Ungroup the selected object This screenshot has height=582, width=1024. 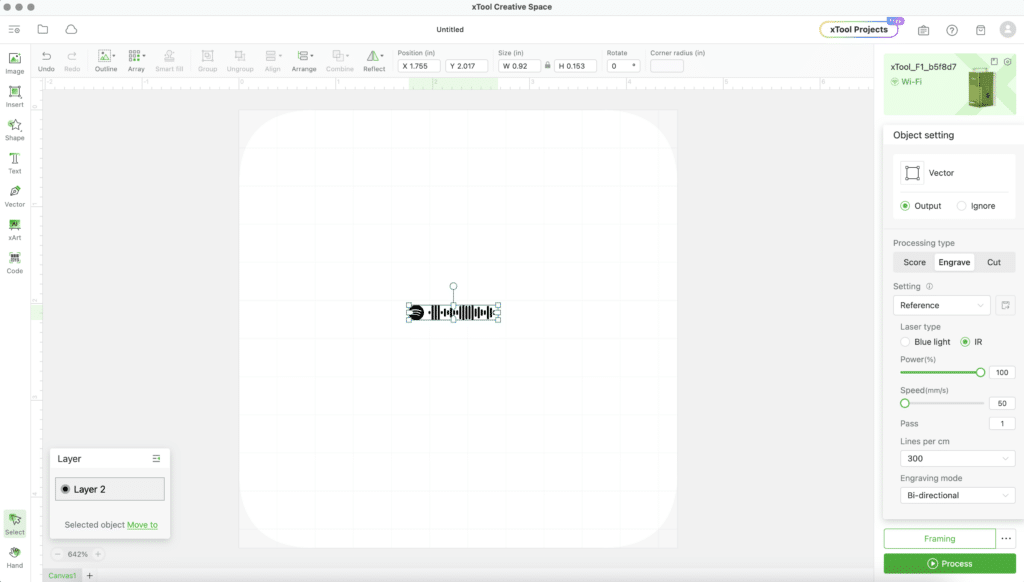(x=240, y=61)
